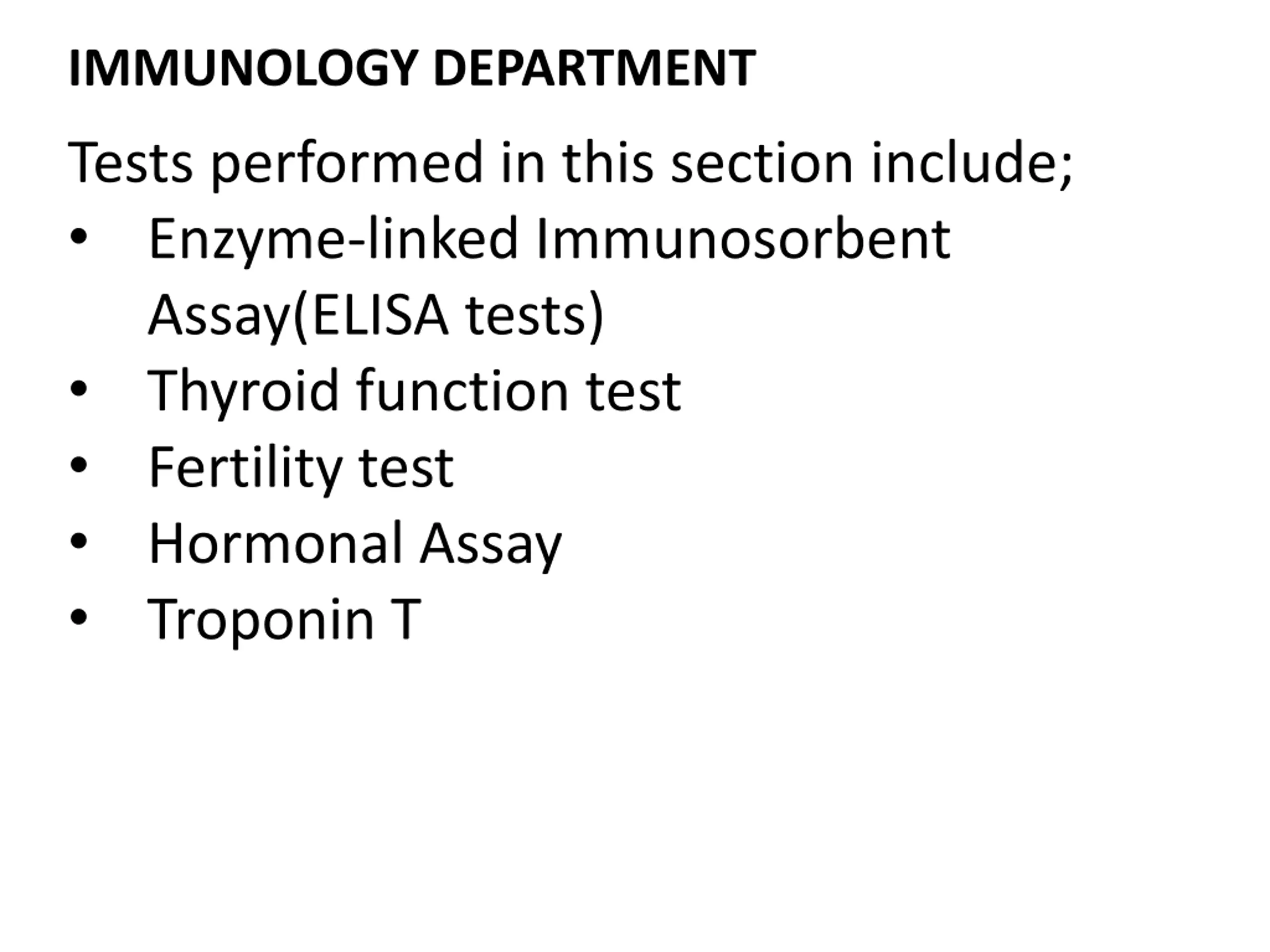Screen dimensions: 1270x952
Task: Click the "IMMUNOLOGY DEPARTMENT" slide heading
Action: click(411, 68)
